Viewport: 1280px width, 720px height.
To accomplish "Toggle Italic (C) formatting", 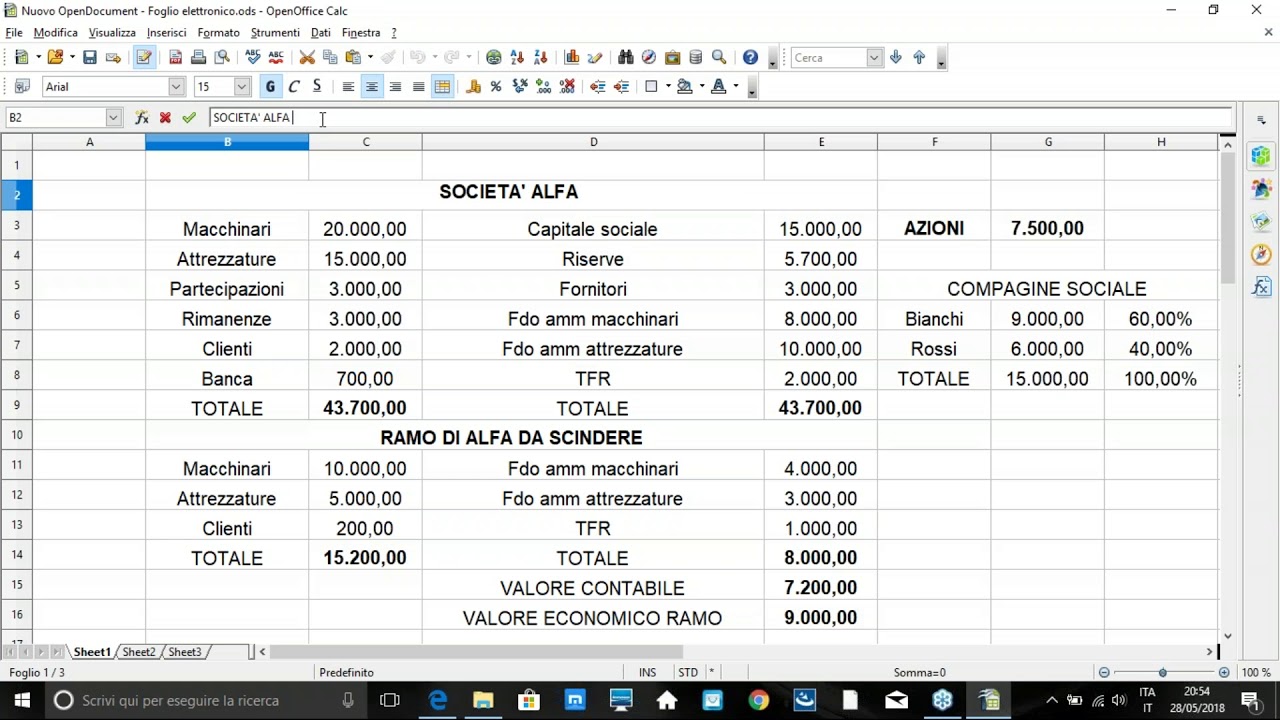I will [x=294, y=87].
